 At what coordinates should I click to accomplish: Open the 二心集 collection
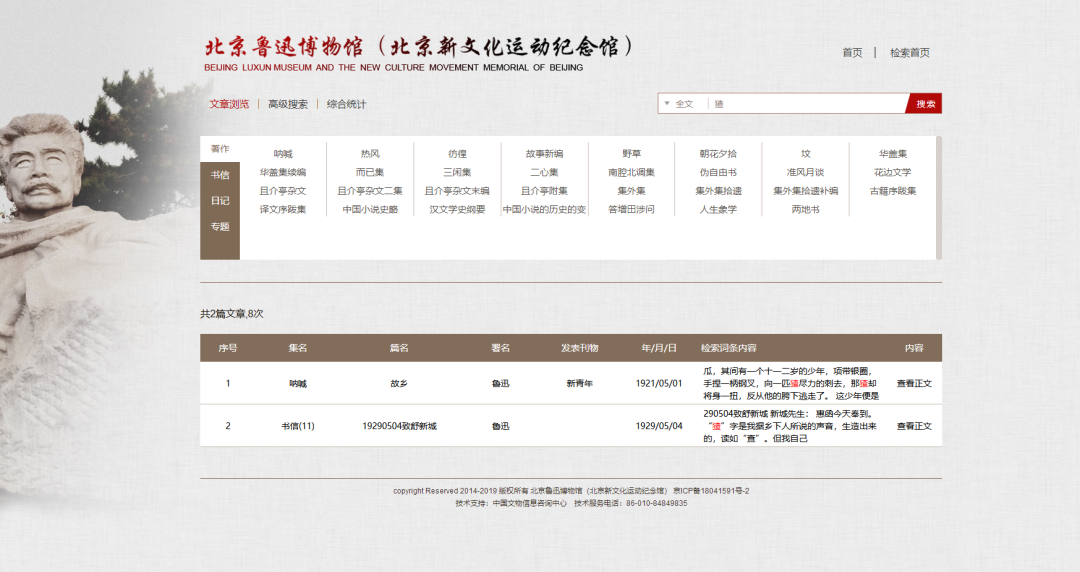coord(544,172)
